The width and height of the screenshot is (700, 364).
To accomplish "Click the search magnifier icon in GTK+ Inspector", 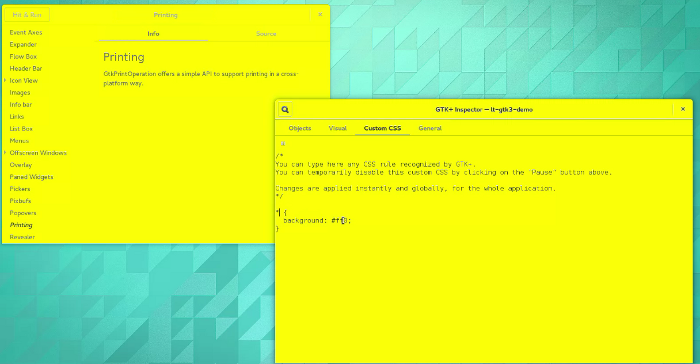I will pos(285,109).
